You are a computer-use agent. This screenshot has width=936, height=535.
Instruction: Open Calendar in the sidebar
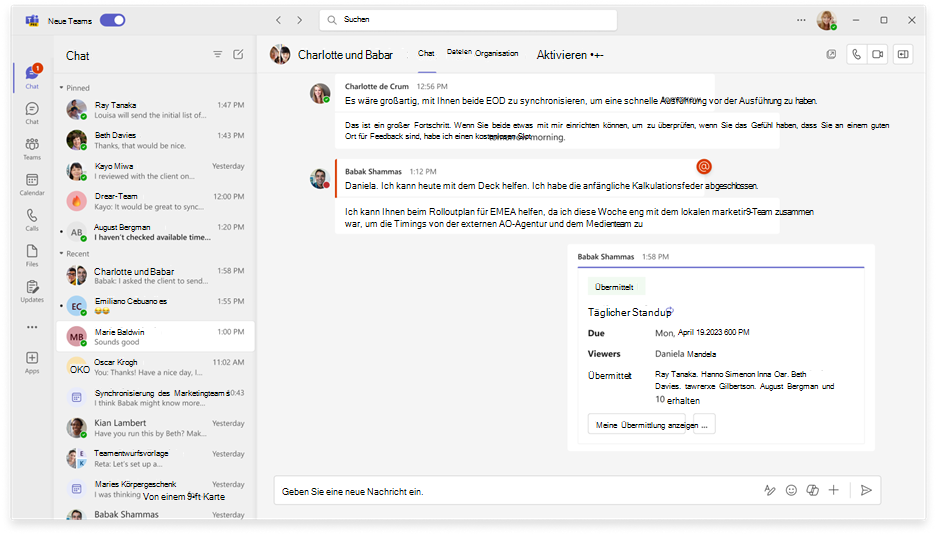[x=32, y=185]
